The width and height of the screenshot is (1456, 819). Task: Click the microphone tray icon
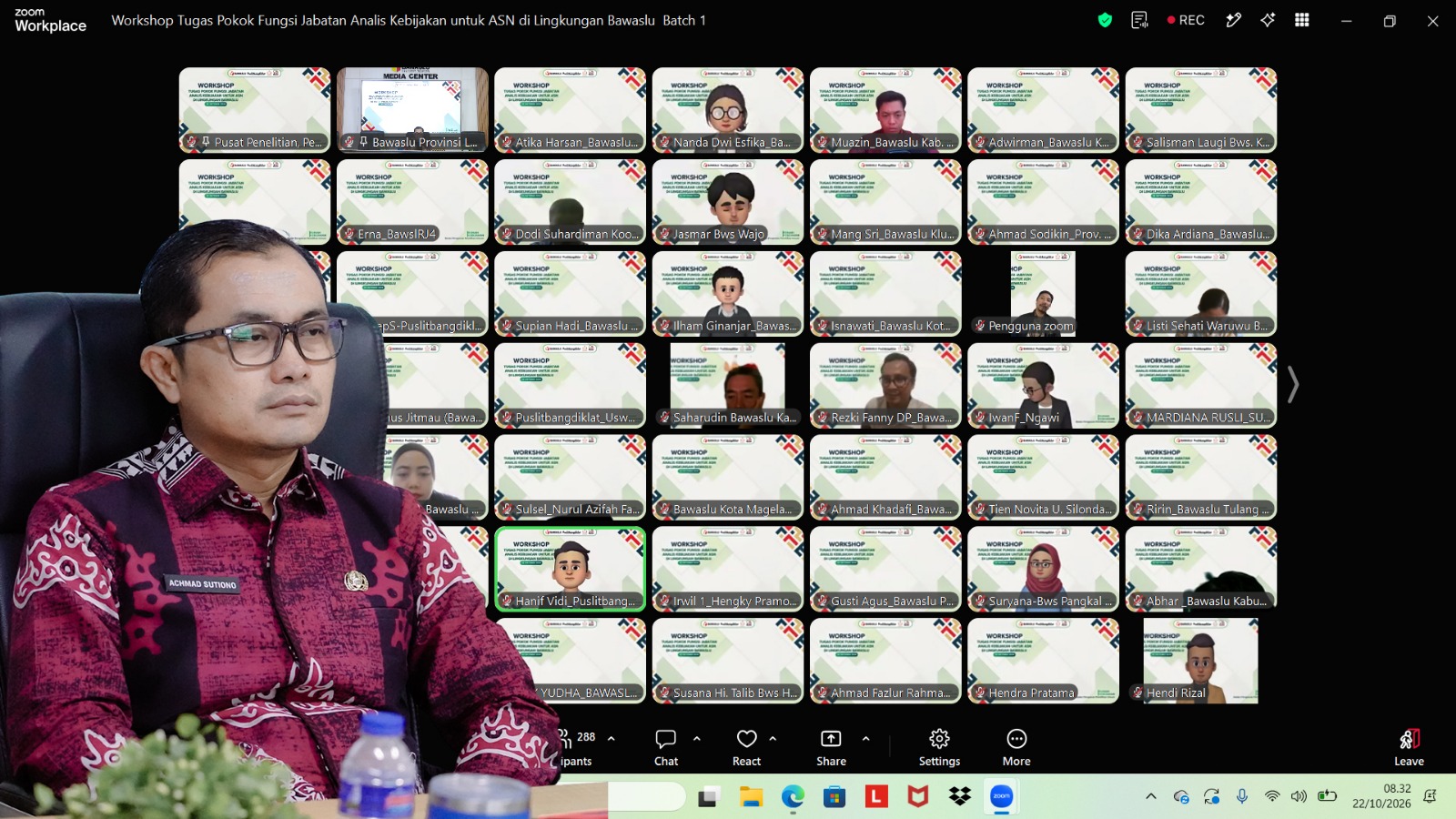pyautogui.click(x=1242, y=796)
